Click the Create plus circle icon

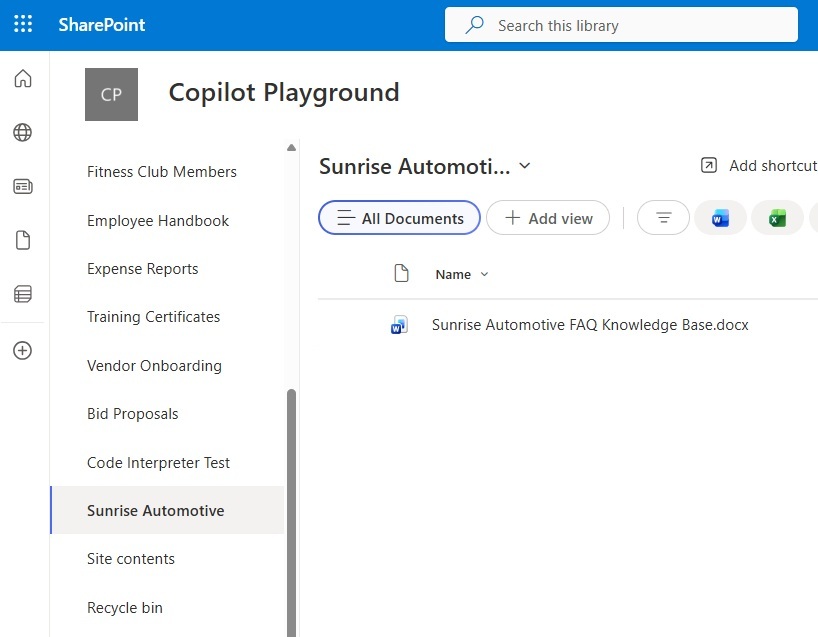pyautogui.click(x=22, y=351)
